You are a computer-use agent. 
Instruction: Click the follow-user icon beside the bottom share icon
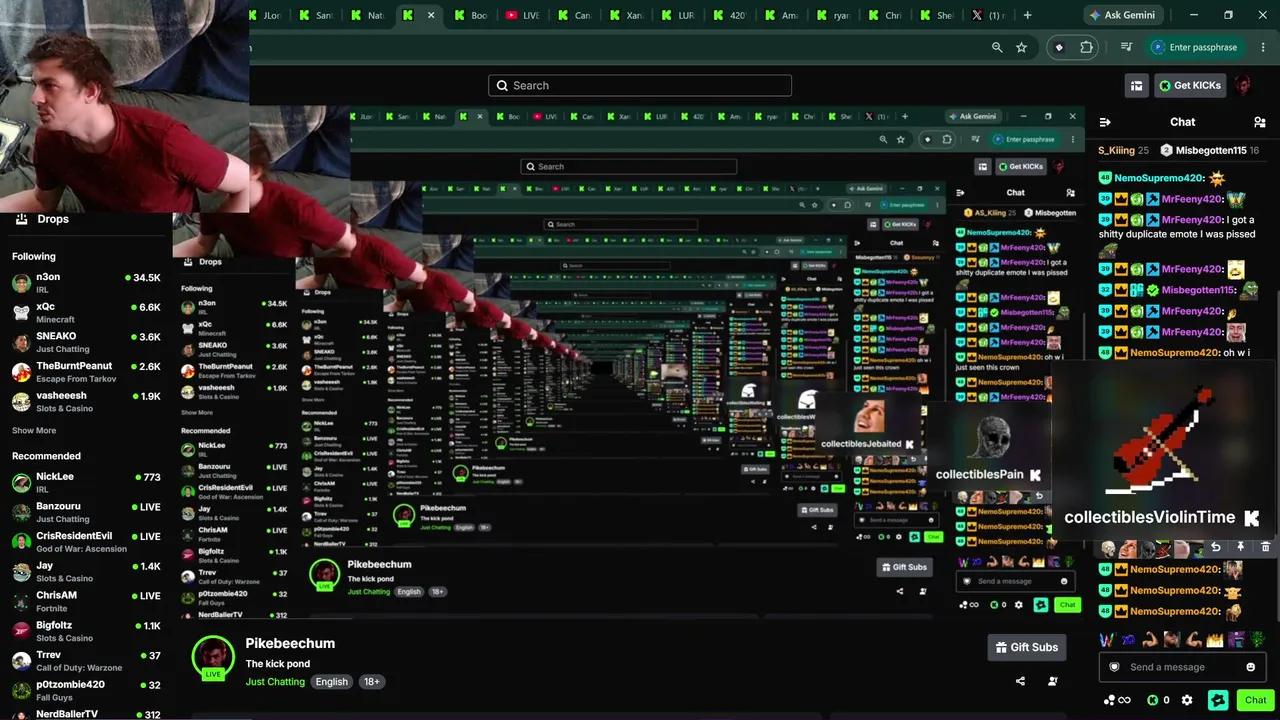click(x=1052, y=682)
